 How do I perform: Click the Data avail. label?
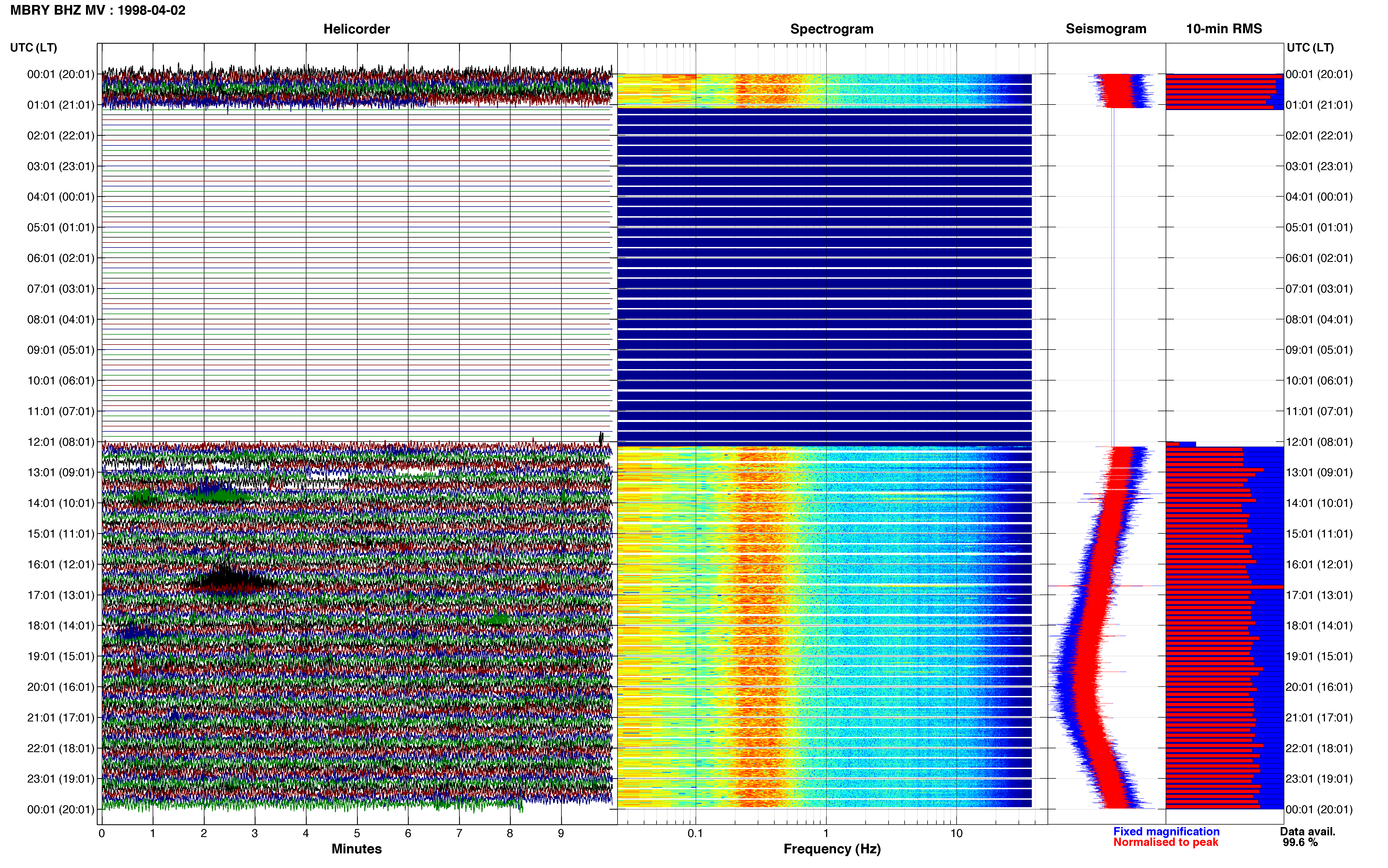[x=1308, y=831]
